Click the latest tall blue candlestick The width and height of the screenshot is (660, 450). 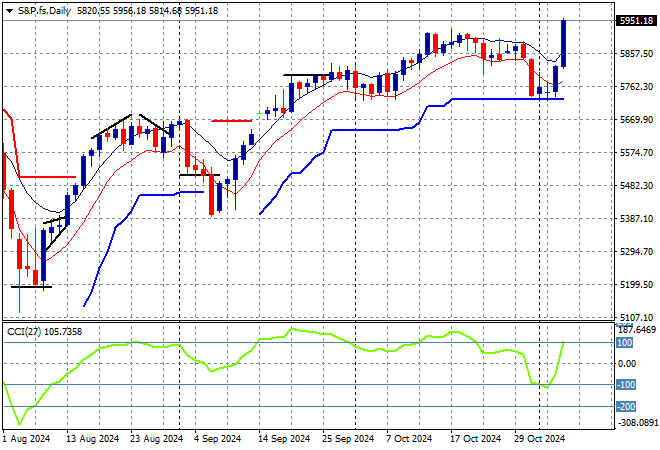tap(564, 43)
